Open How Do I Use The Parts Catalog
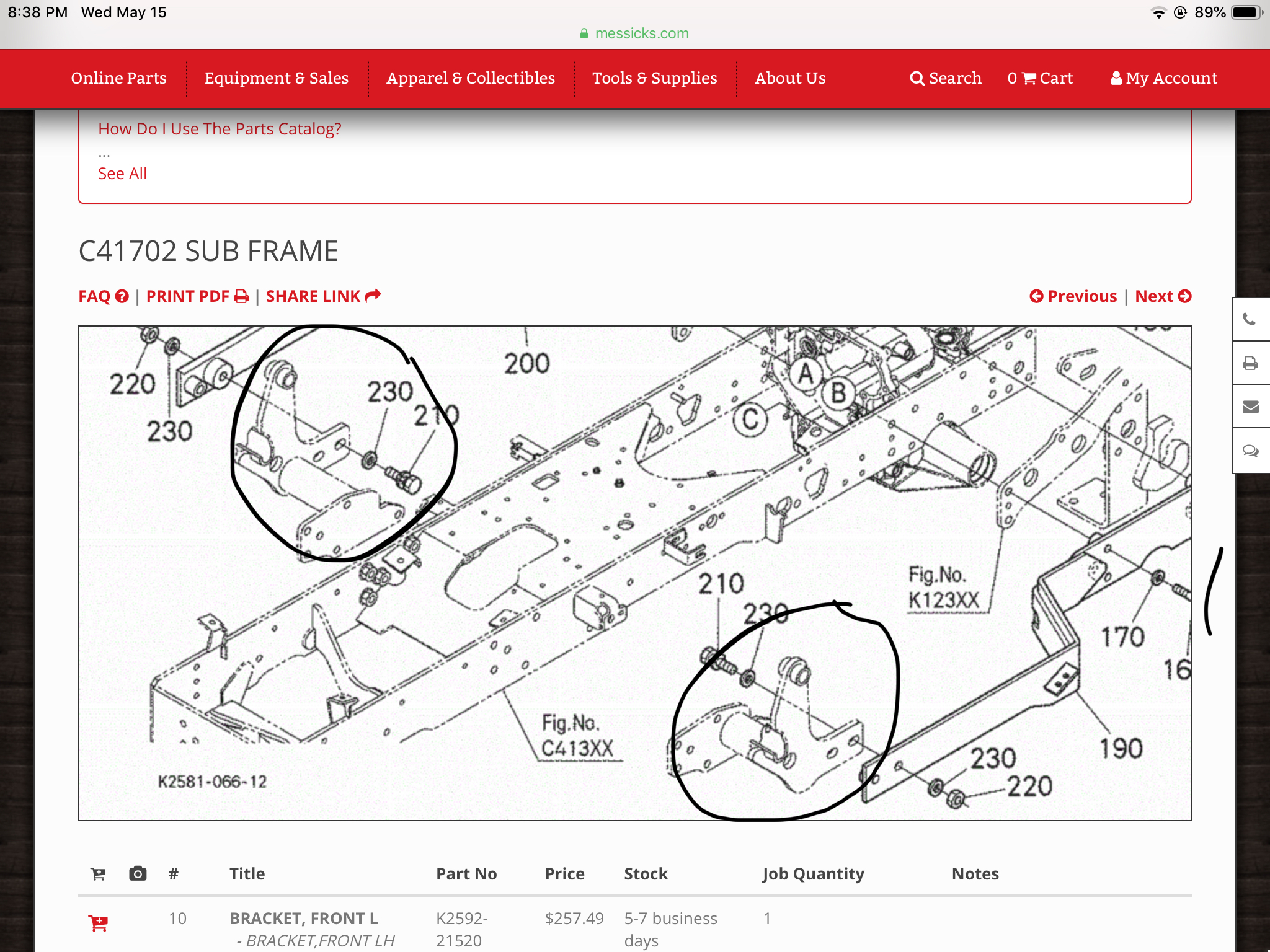This screenshot has height=952, width=1270. (x=220, y=129)
